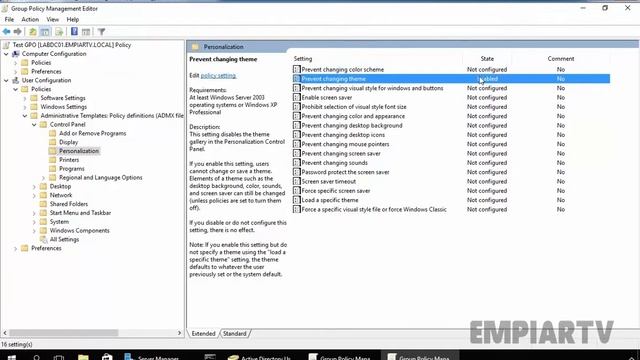Open the Help menu
This screenshot has height=360, width=640.
click(x=73, y=19)
